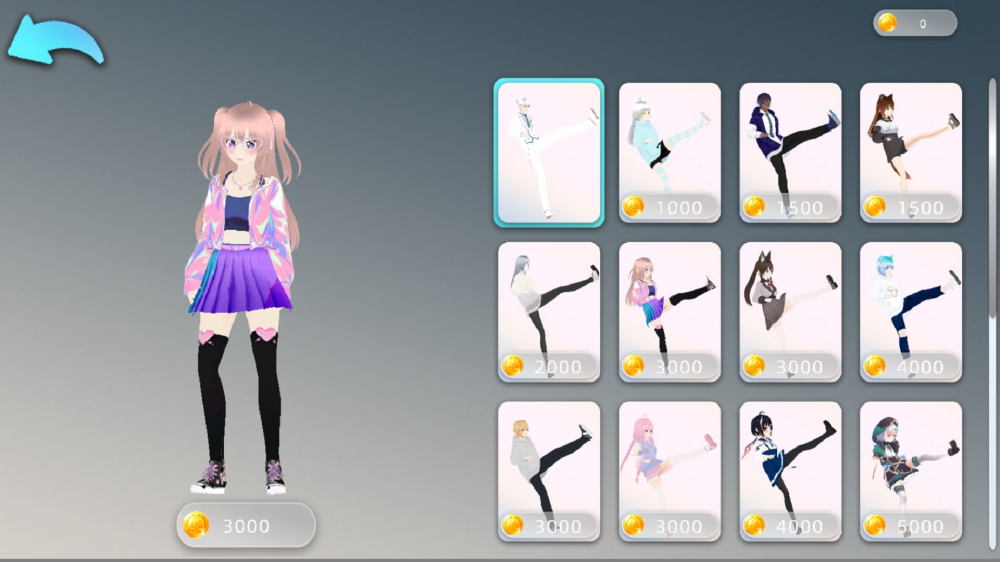Choose the 2000 coin character card
The height and width of the screenshot is (562, 1000).
(x=549, y=311)
